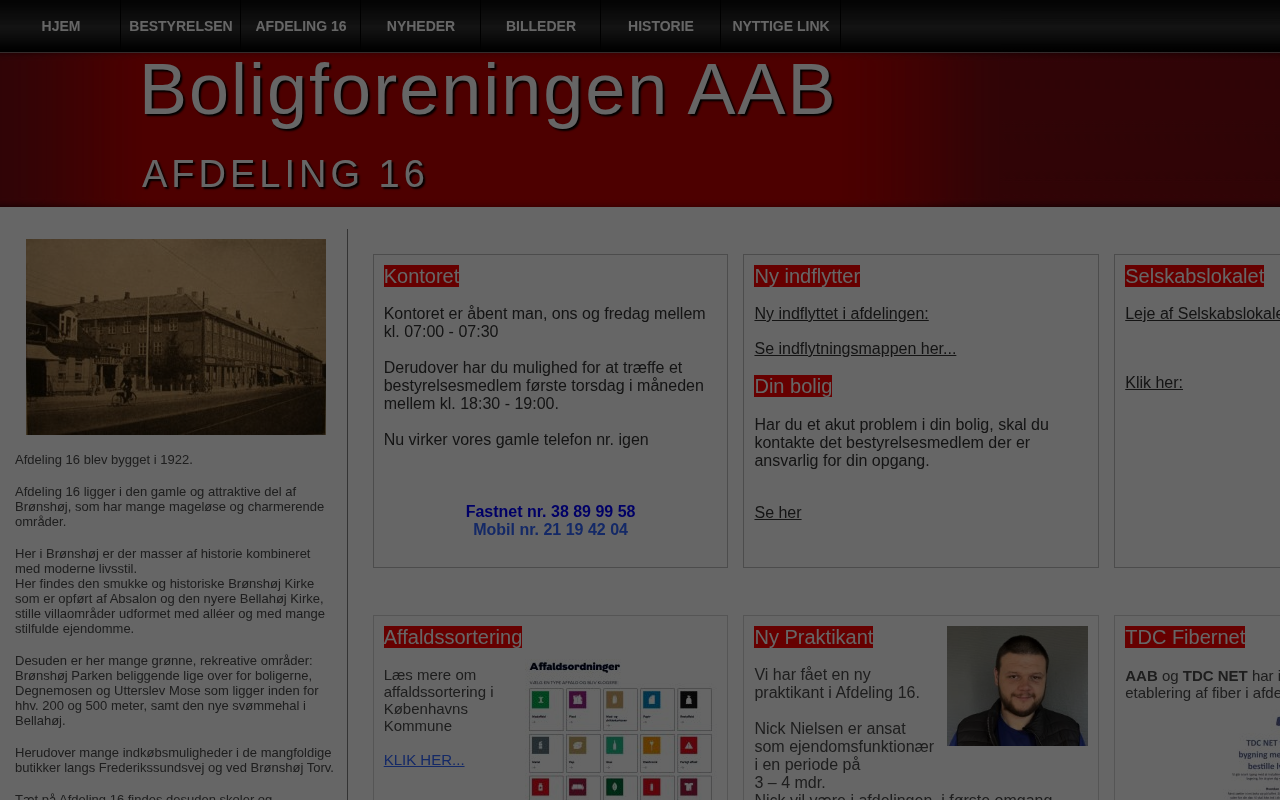Click the 'TDC Fibernet' heading

click(1185, 637)
